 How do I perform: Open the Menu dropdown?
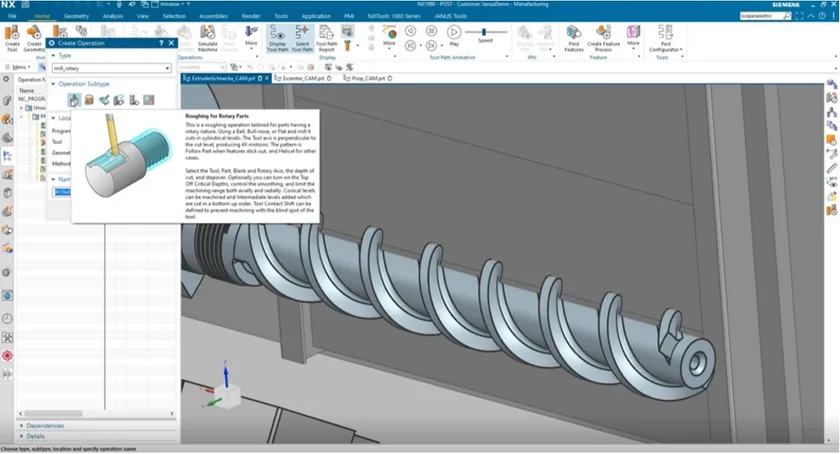point(18,68)
